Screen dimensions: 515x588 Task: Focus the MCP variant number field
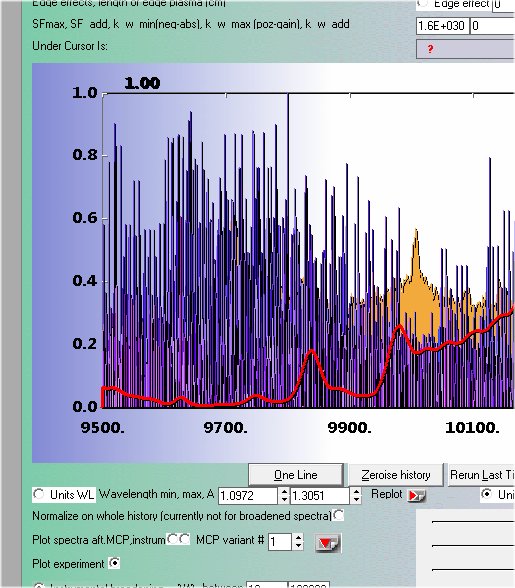[280, 542]
